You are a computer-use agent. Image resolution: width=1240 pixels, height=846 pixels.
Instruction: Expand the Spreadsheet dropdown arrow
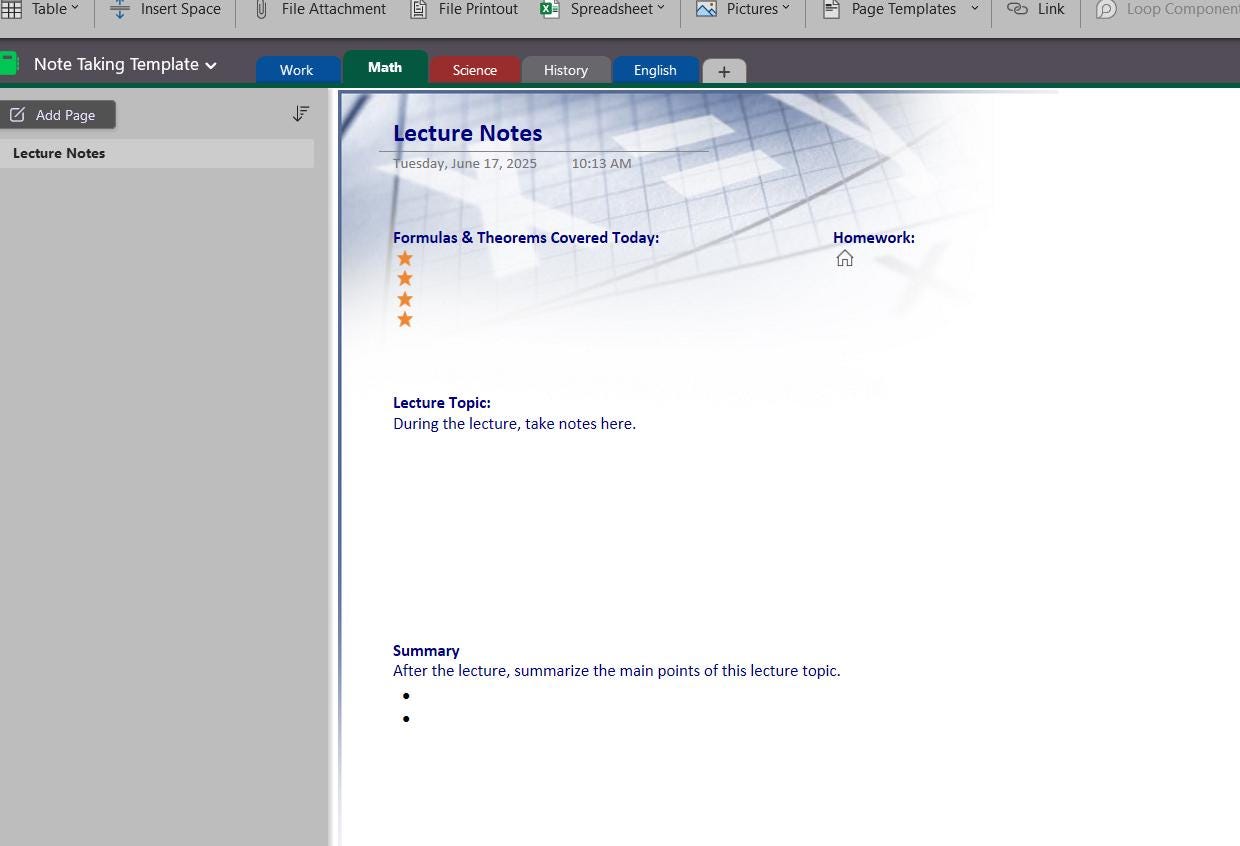pos(661,8)
